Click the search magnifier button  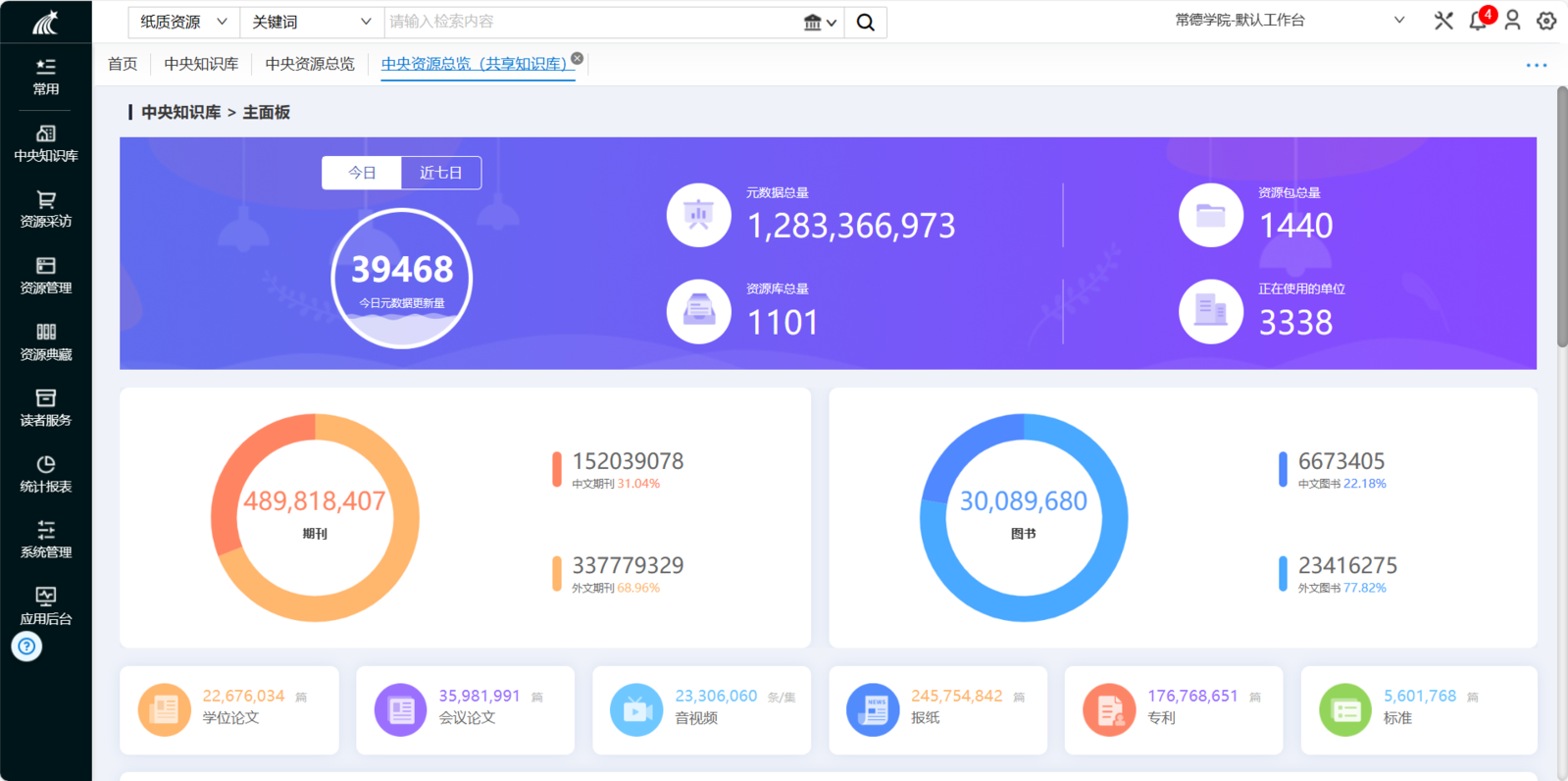tap(865, 22)
